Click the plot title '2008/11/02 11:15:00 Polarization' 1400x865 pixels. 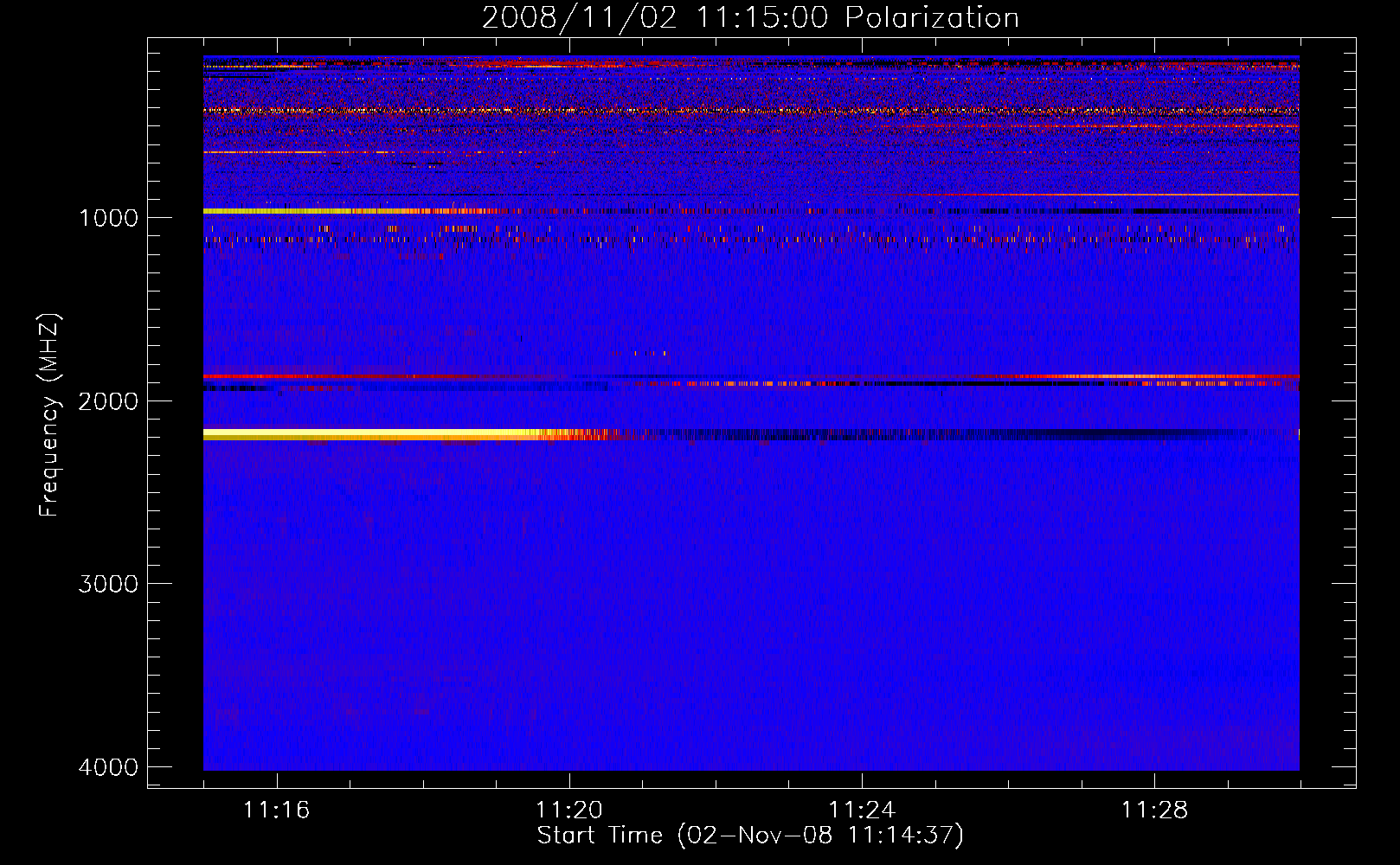[750, 17]
